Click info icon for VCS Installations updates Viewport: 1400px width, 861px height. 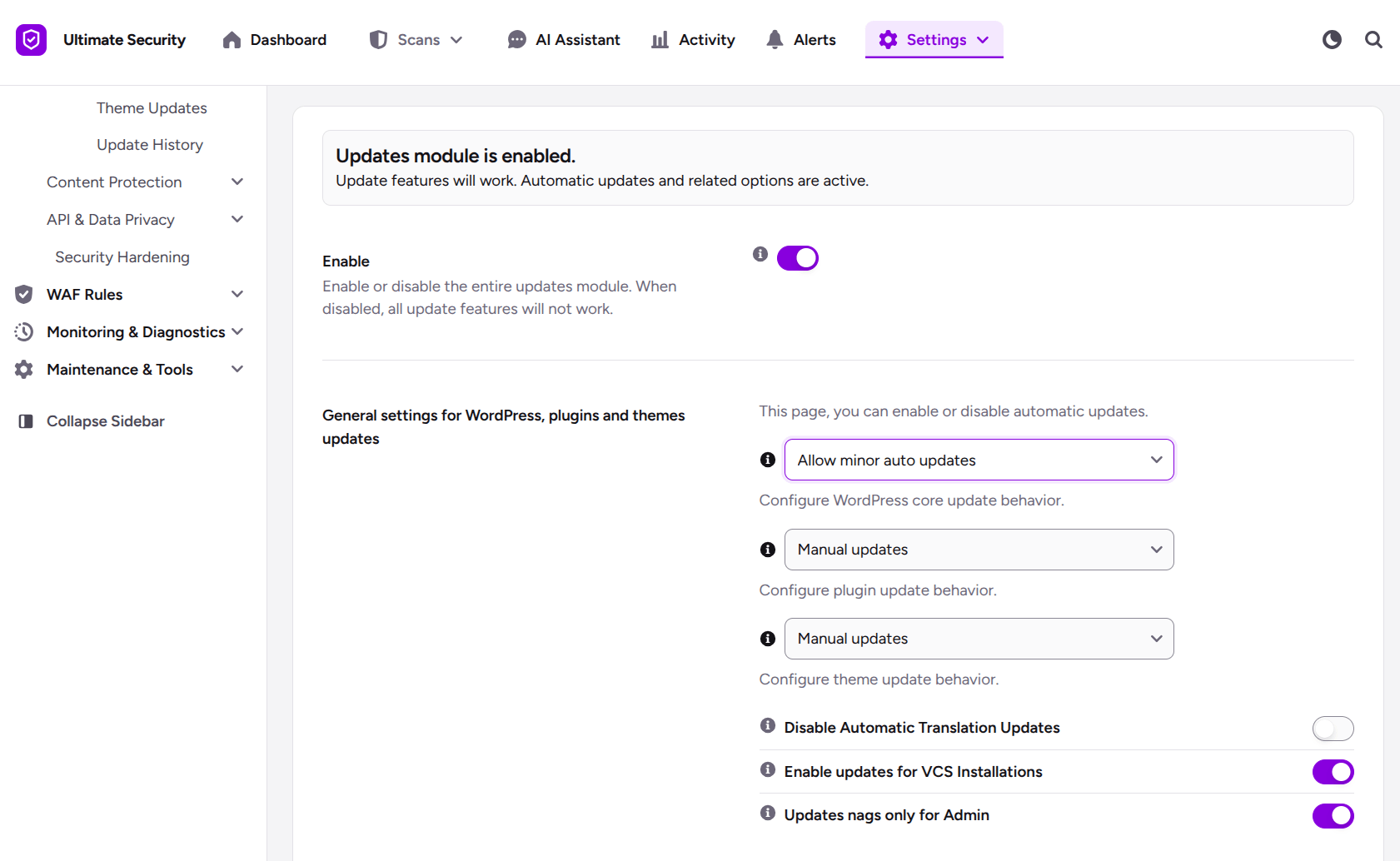(768, 769)
